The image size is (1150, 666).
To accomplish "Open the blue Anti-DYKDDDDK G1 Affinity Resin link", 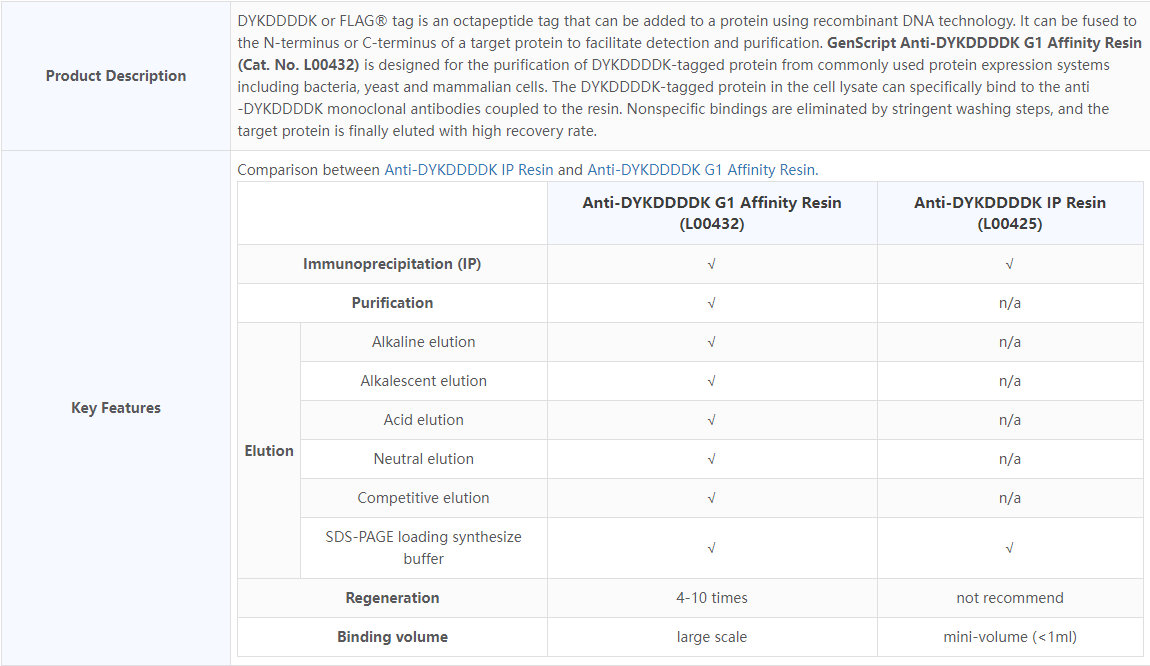I will (701, 170).
